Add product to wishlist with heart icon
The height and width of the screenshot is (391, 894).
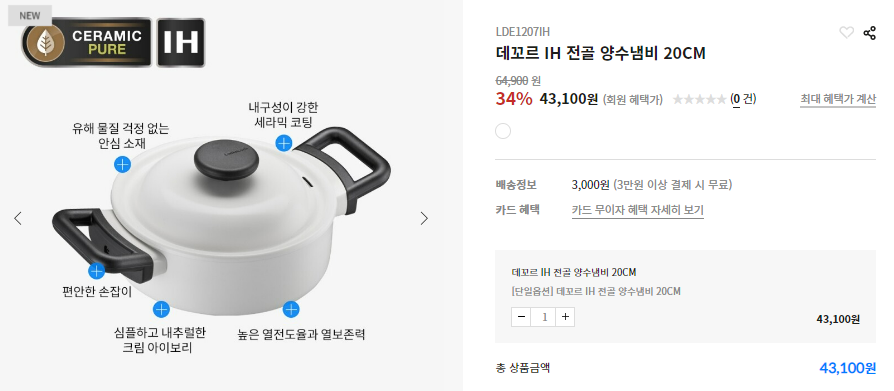(847, 33)
